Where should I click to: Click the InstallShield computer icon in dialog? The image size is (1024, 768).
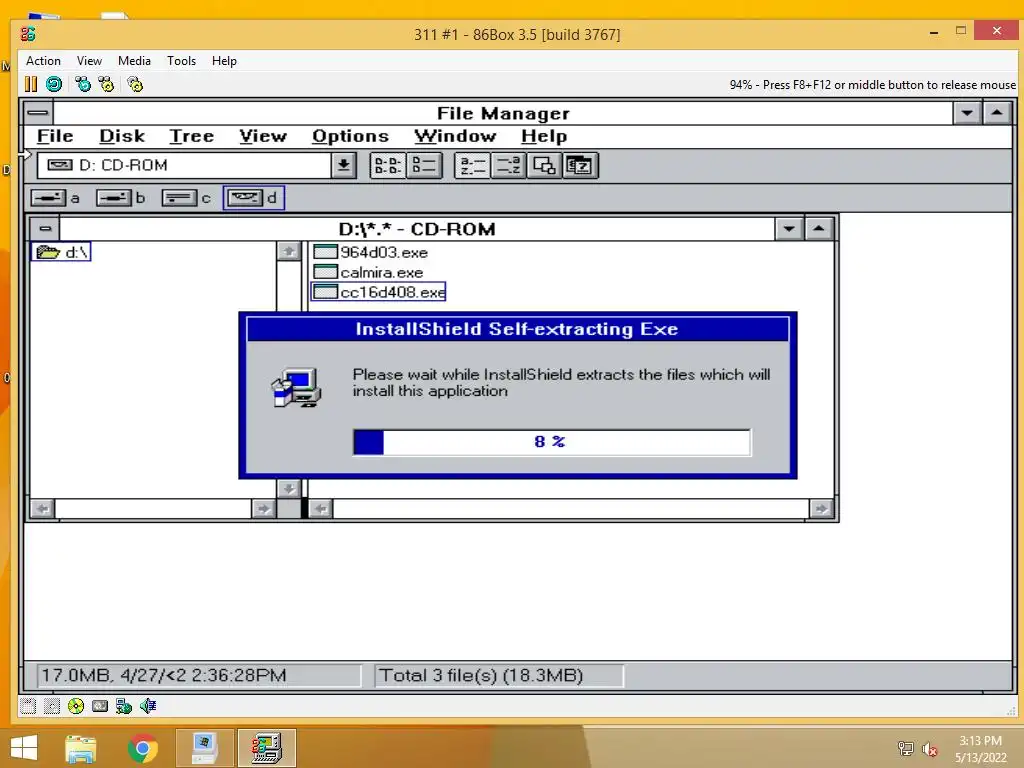tap(296, 387)
